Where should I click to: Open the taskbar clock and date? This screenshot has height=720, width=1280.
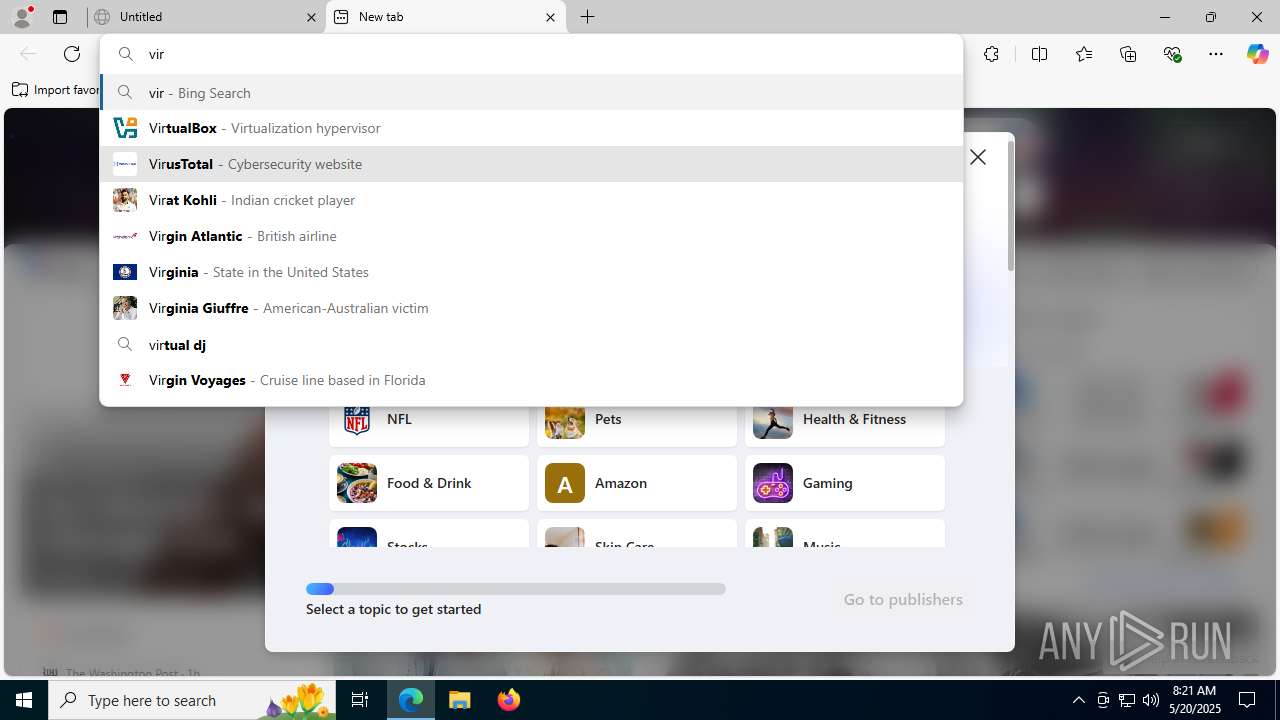(1194, 700)
